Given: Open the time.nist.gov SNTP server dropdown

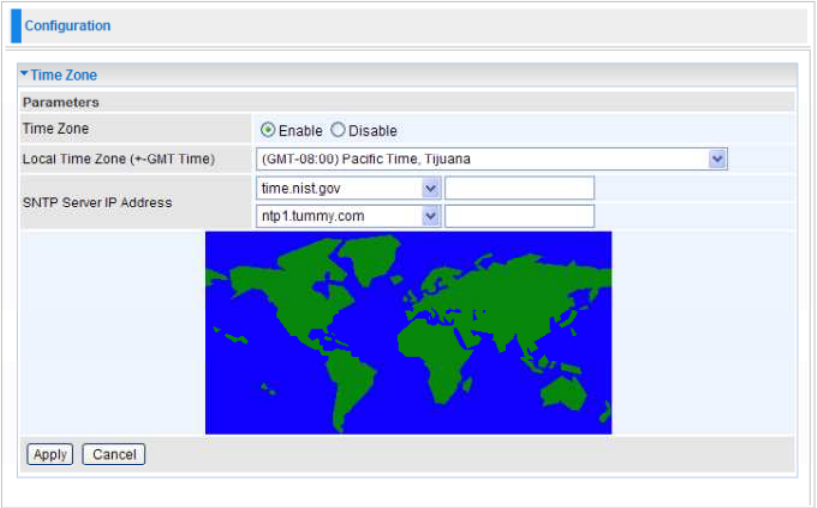Looking at the screenshot, I should [x=349, y=188].
